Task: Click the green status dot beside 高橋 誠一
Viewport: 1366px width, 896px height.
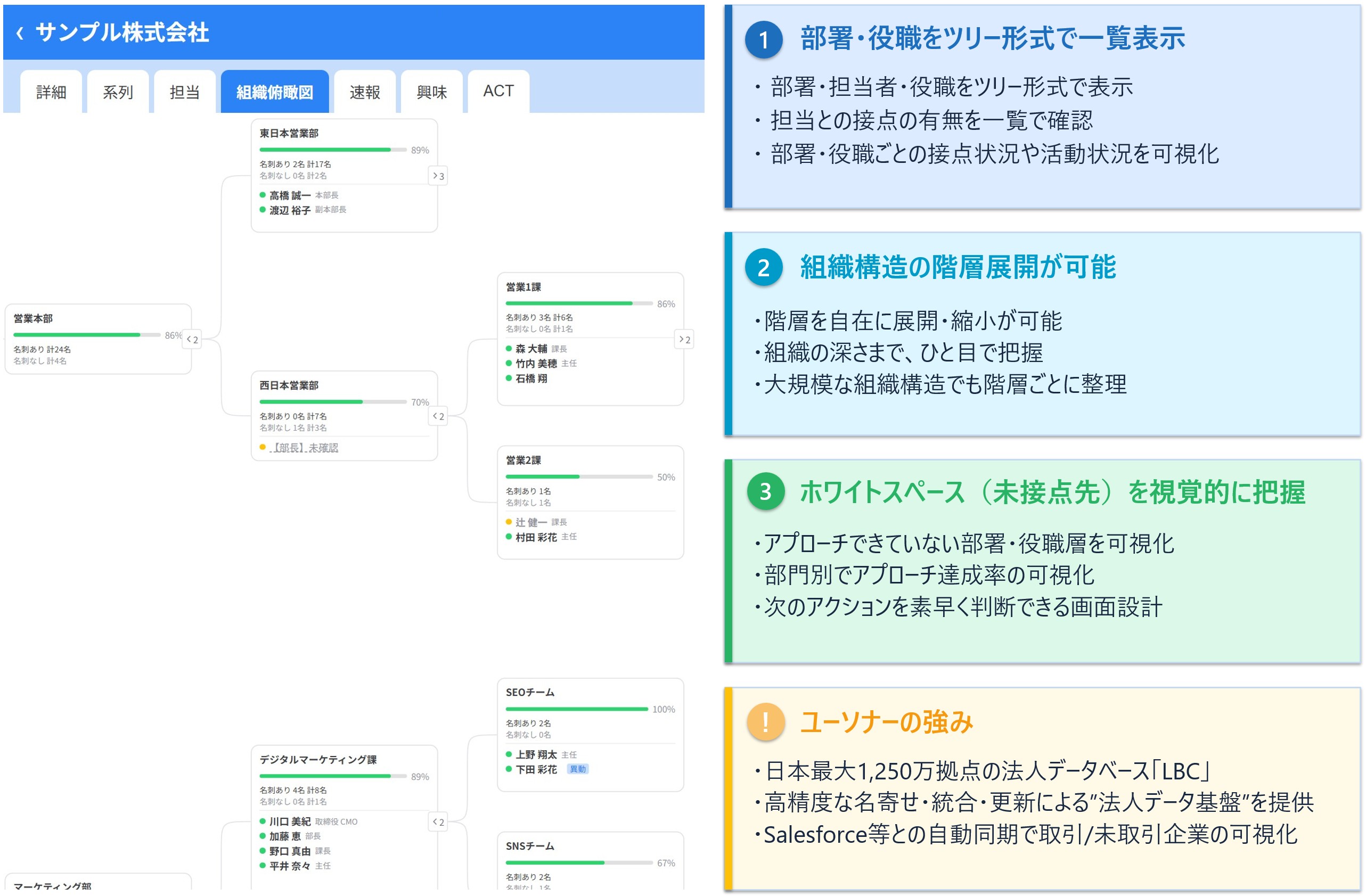Action: [x=263, y=195]
